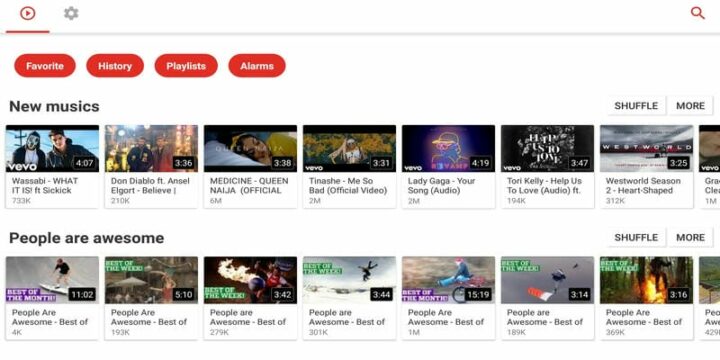Open the 11:02 People Are Awesome thumbnail

pos(52,280)
